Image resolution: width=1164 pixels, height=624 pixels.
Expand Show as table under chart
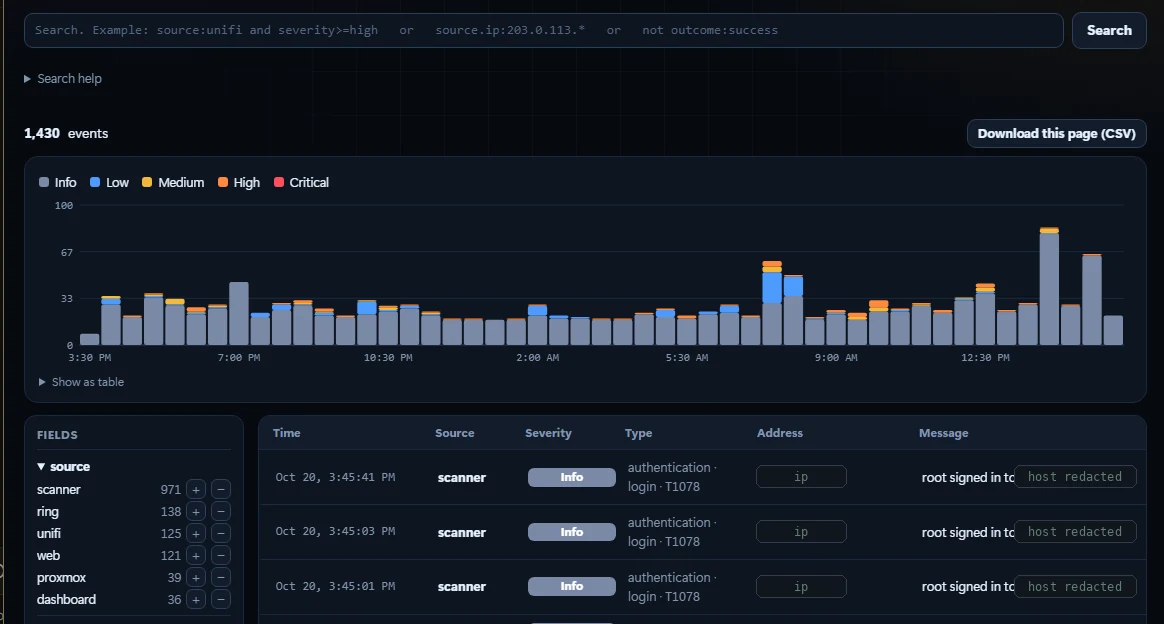[82, 382]
